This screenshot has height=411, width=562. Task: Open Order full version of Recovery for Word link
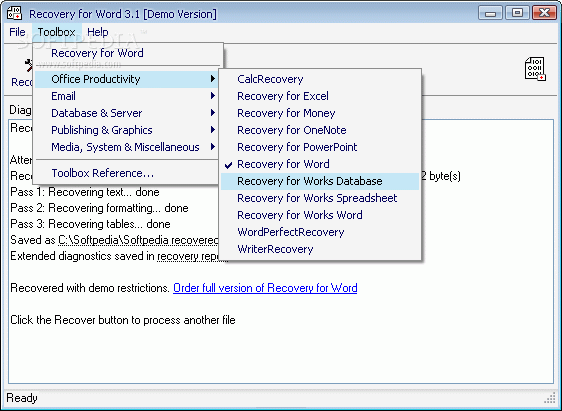tap(265, 288)
